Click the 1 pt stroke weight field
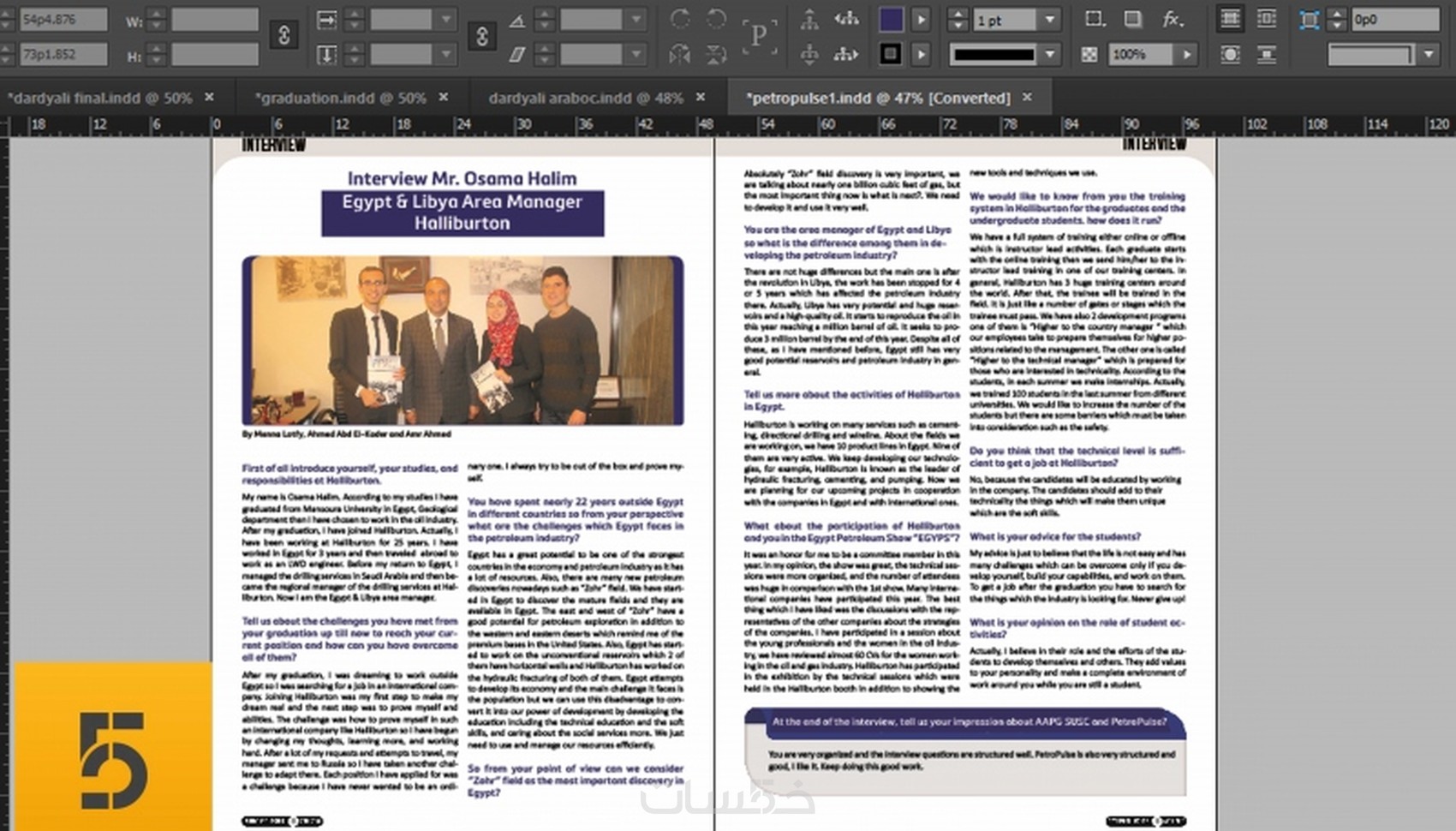 pos(1005,19)
